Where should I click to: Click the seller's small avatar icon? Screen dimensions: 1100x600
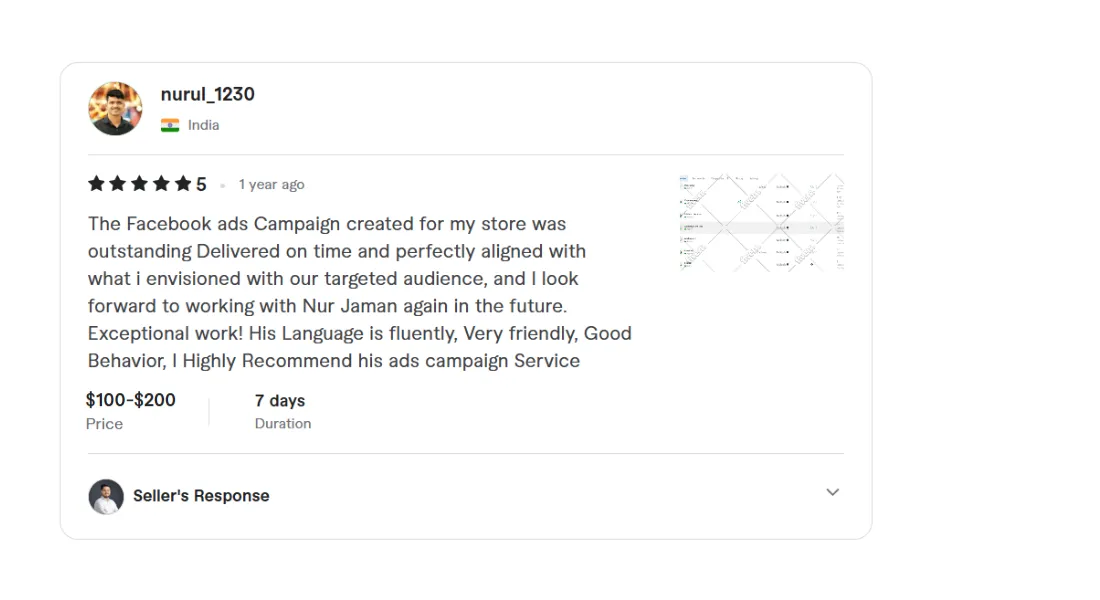pyautogui.click(x=106, y=496)
